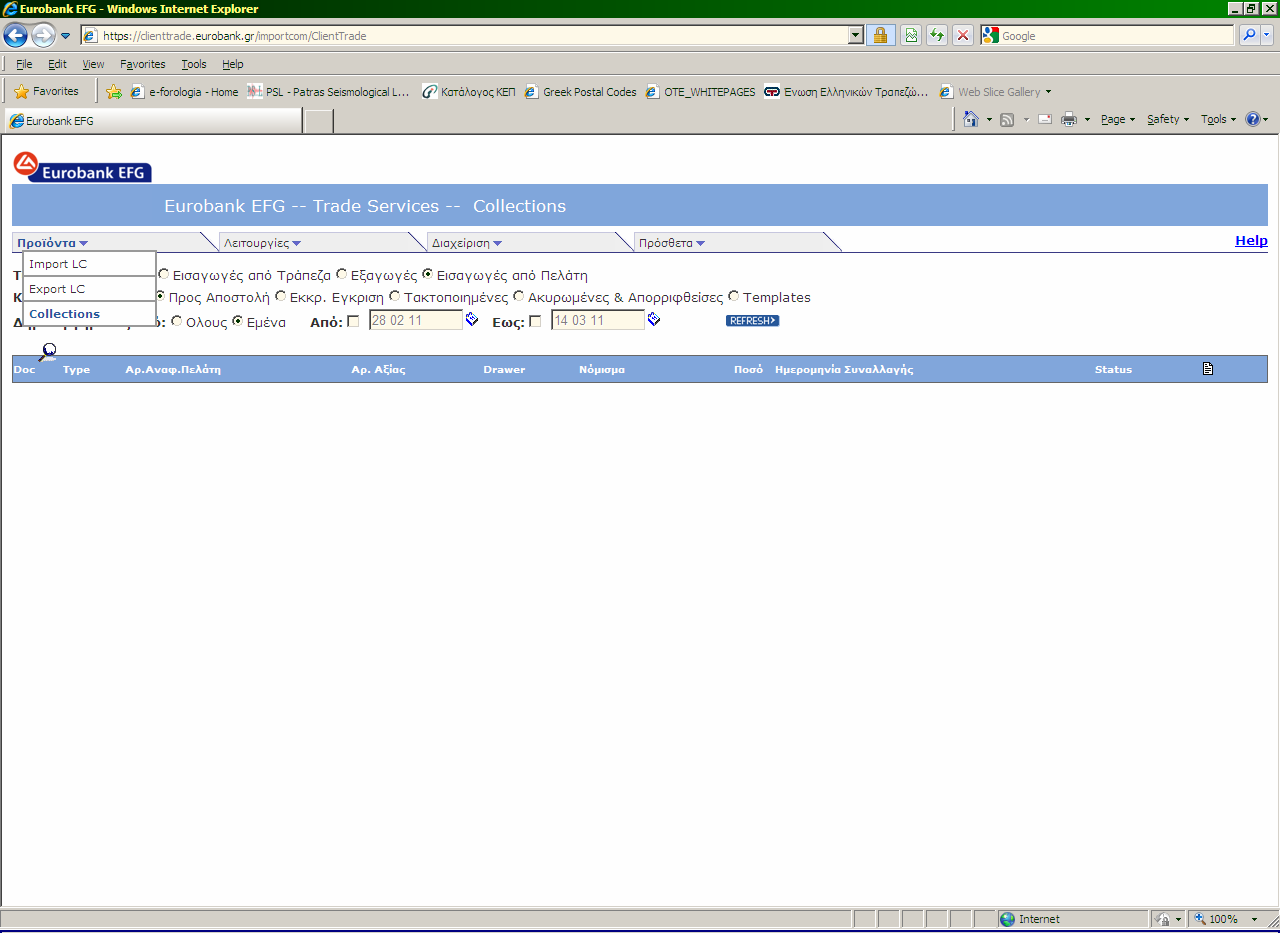Select the Εμένα radio button
Viewport: 1280px width, 933px height.
coord(238,321)
